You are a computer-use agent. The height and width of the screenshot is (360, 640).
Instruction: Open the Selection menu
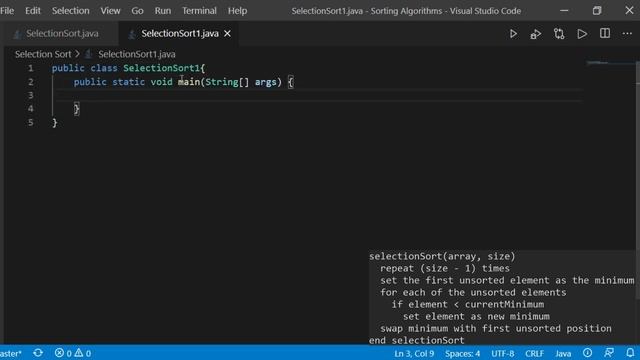pos(71,11)
